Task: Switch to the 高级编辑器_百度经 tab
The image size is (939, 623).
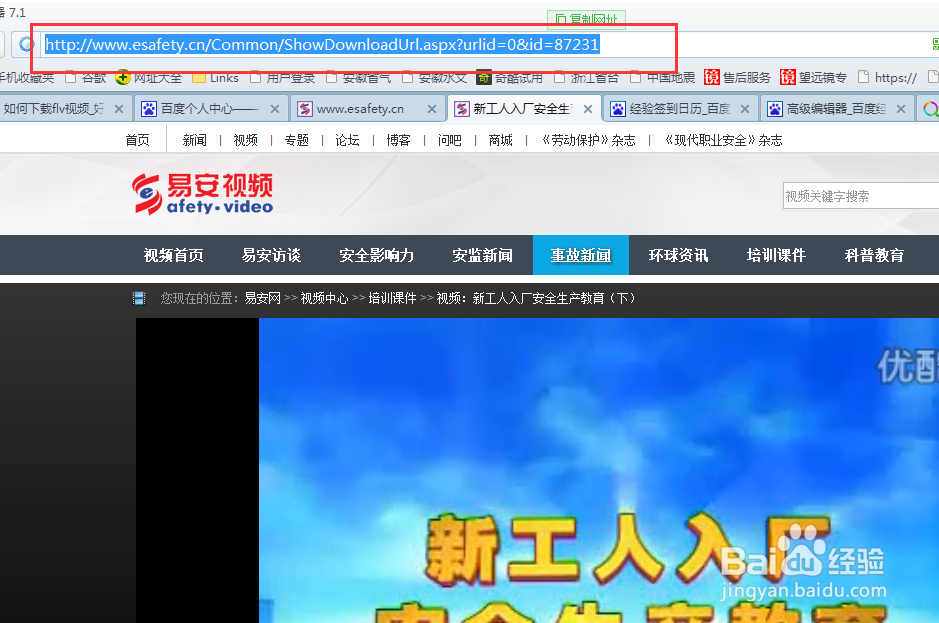Action: tap(836, 108)
